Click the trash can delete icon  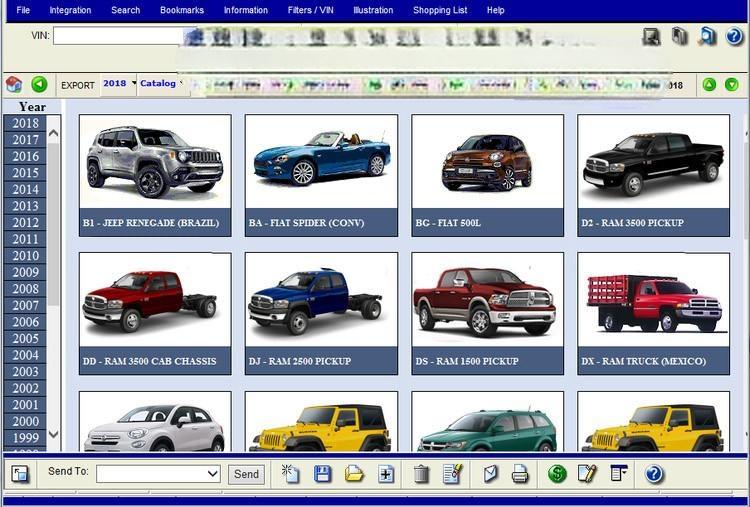point(421,474)
